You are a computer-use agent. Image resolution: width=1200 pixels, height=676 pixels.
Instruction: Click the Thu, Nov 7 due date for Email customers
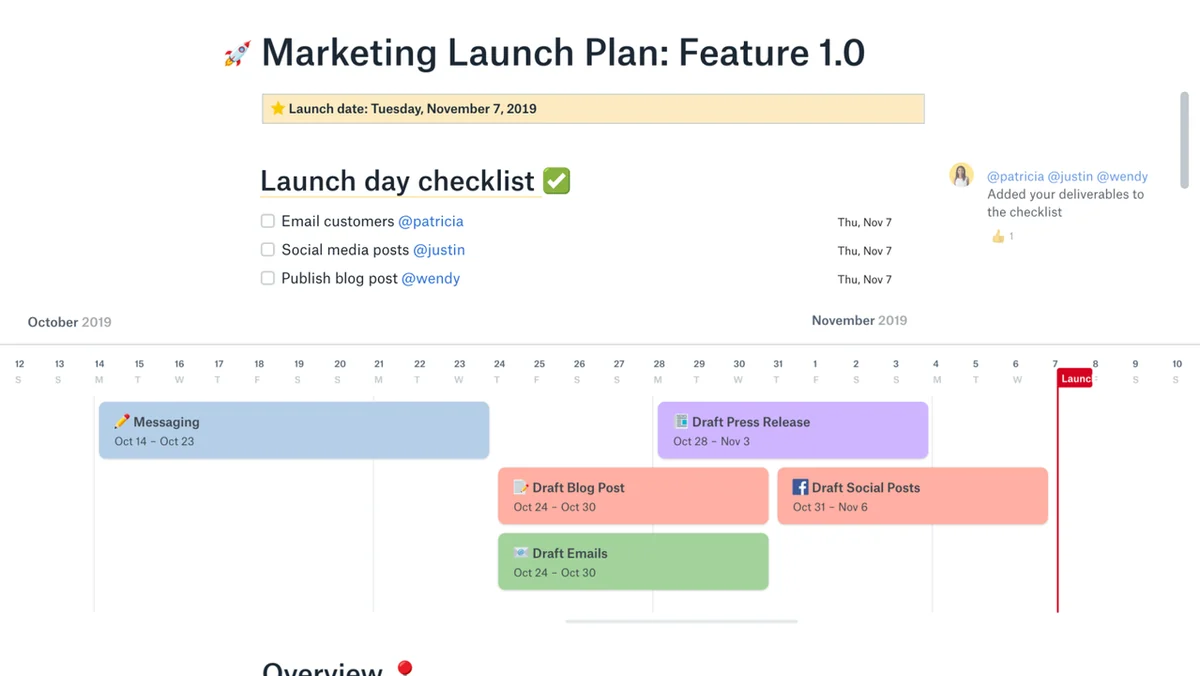[865, 222]
